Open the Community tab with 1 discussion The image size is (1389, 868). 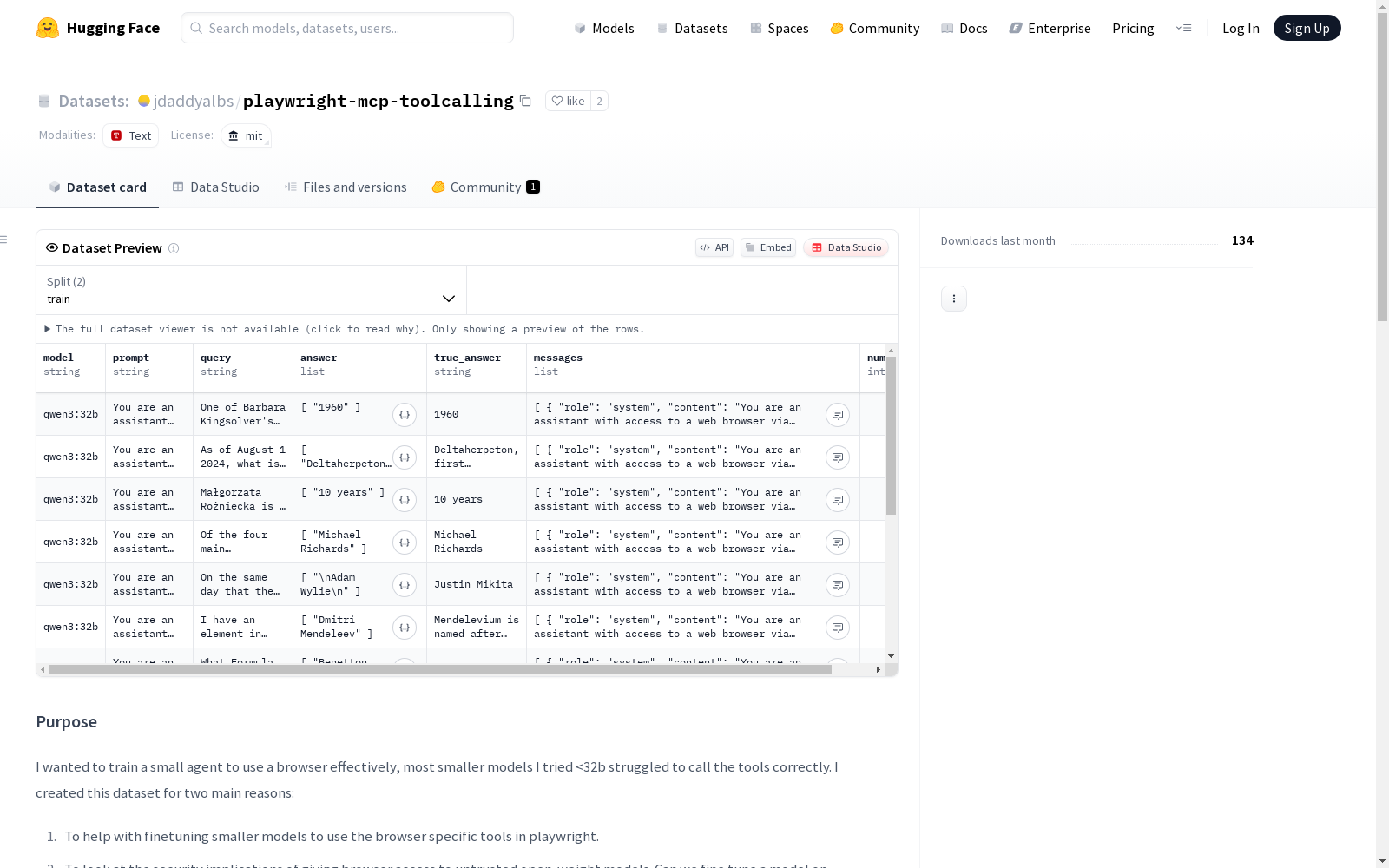486,187
